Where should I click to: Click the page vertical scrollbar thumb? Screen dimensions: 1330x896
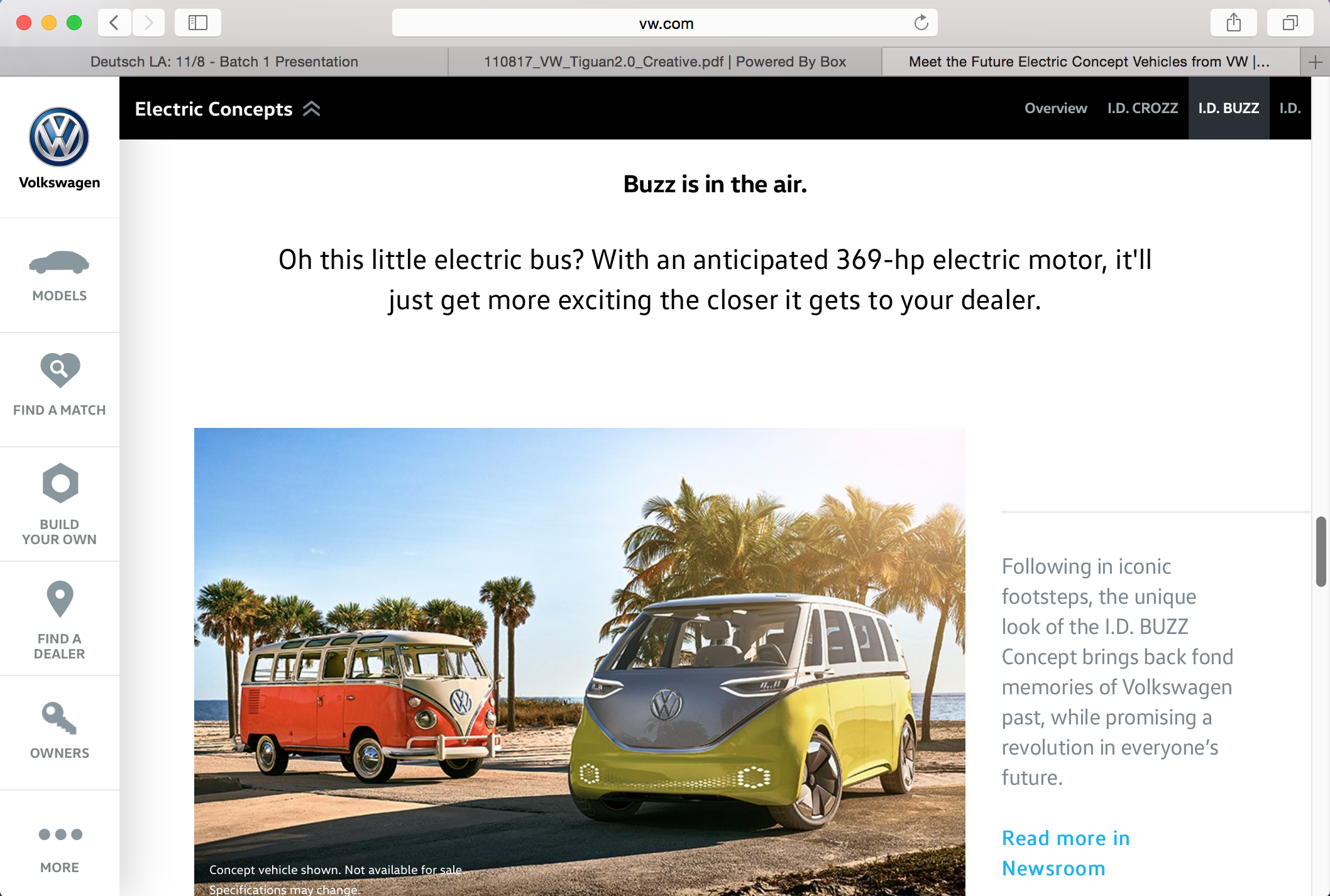1321,551
